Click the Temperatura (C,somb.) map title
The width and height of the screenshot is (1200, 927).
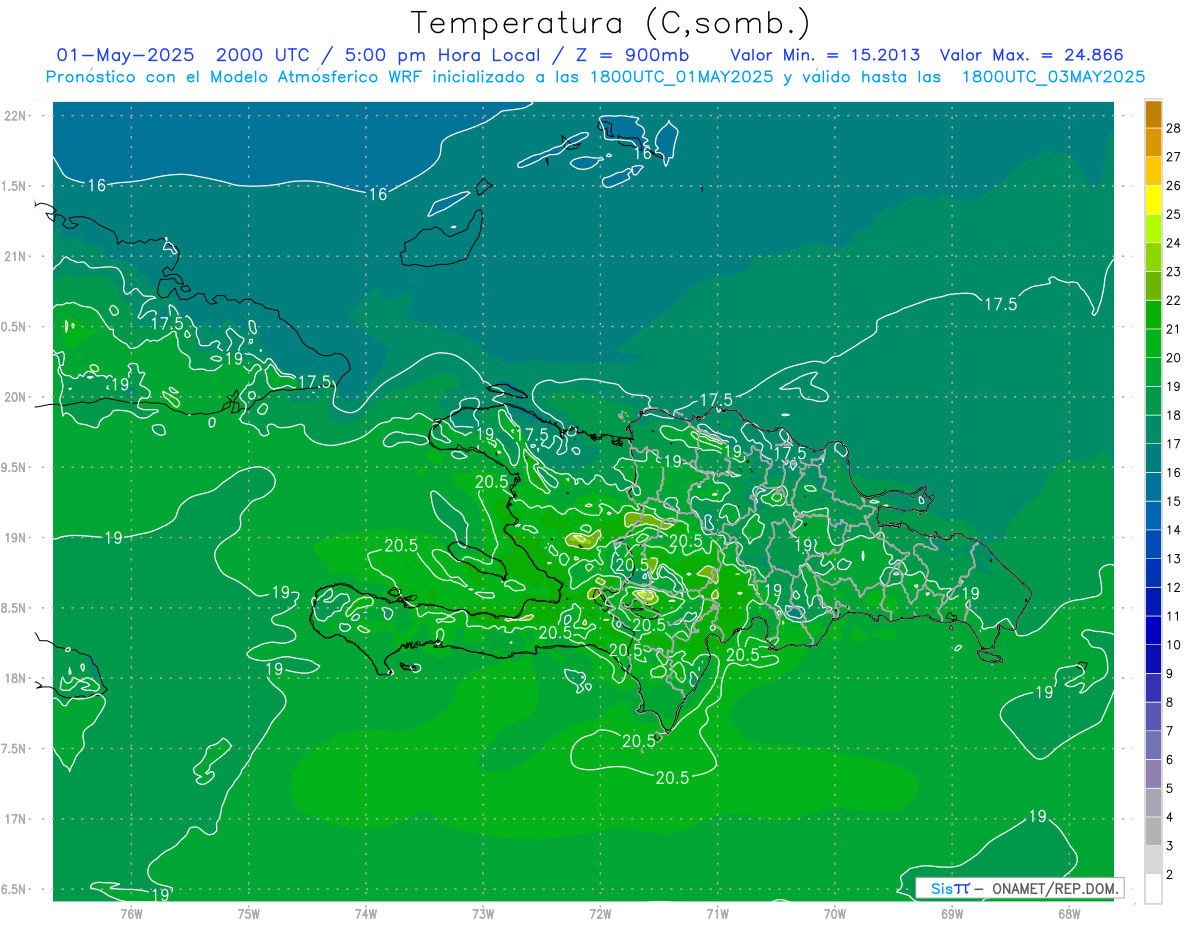pos(611,22)
